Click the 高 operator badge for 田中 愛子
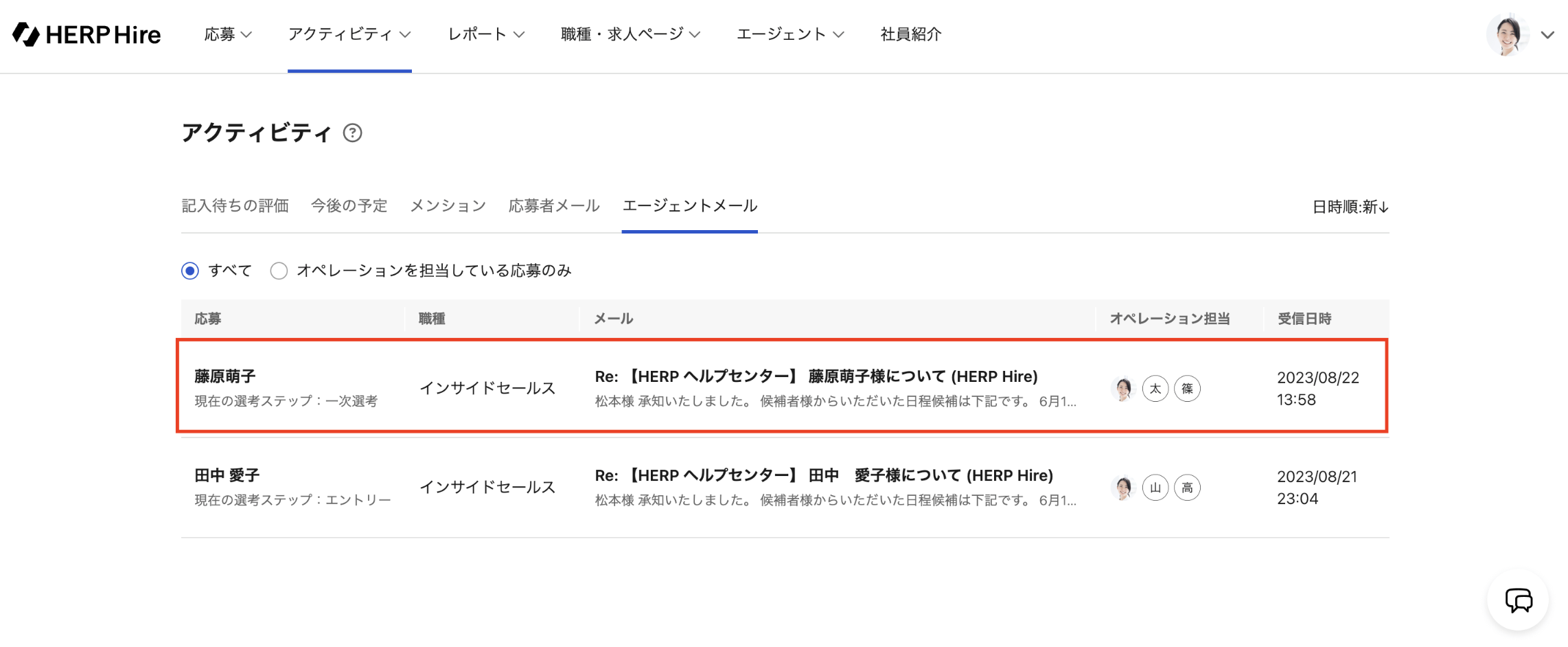Screen dimensions: 1568x647 pyautogui.click(x=1187, y=488)
